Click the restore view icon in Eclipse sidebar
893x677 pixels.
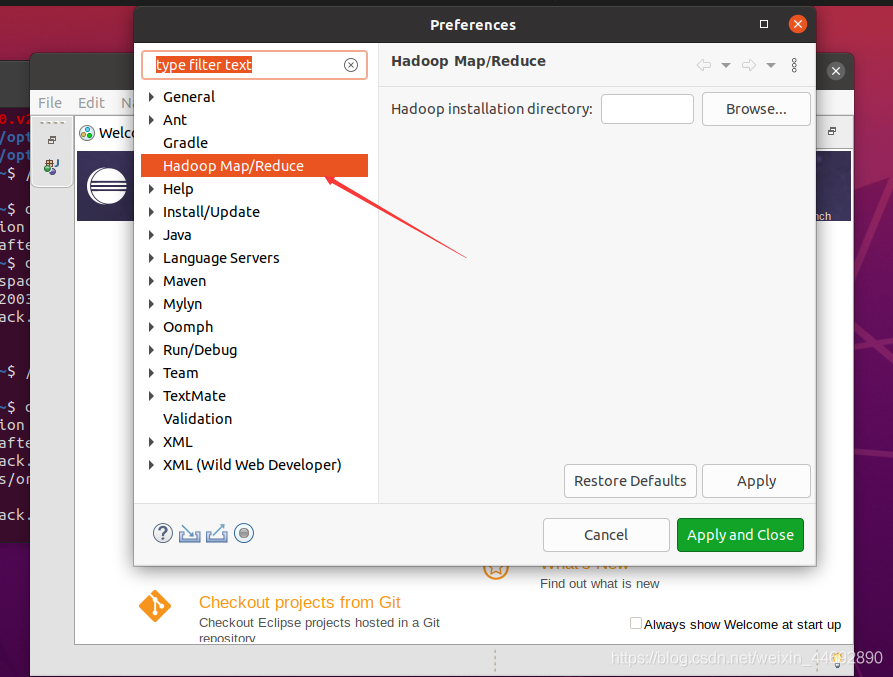point(52,140)
